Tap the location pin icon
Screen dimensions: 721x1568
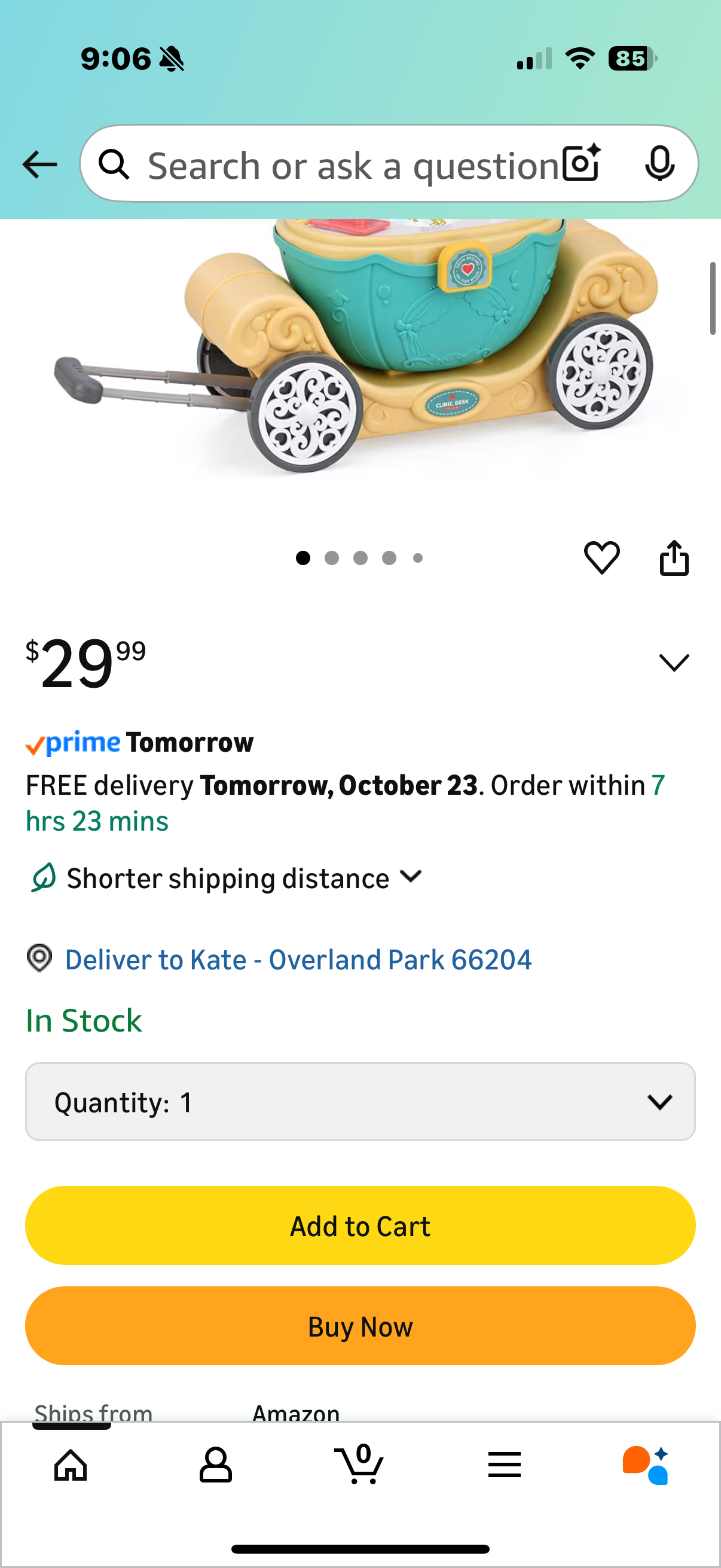coord(39,959)
